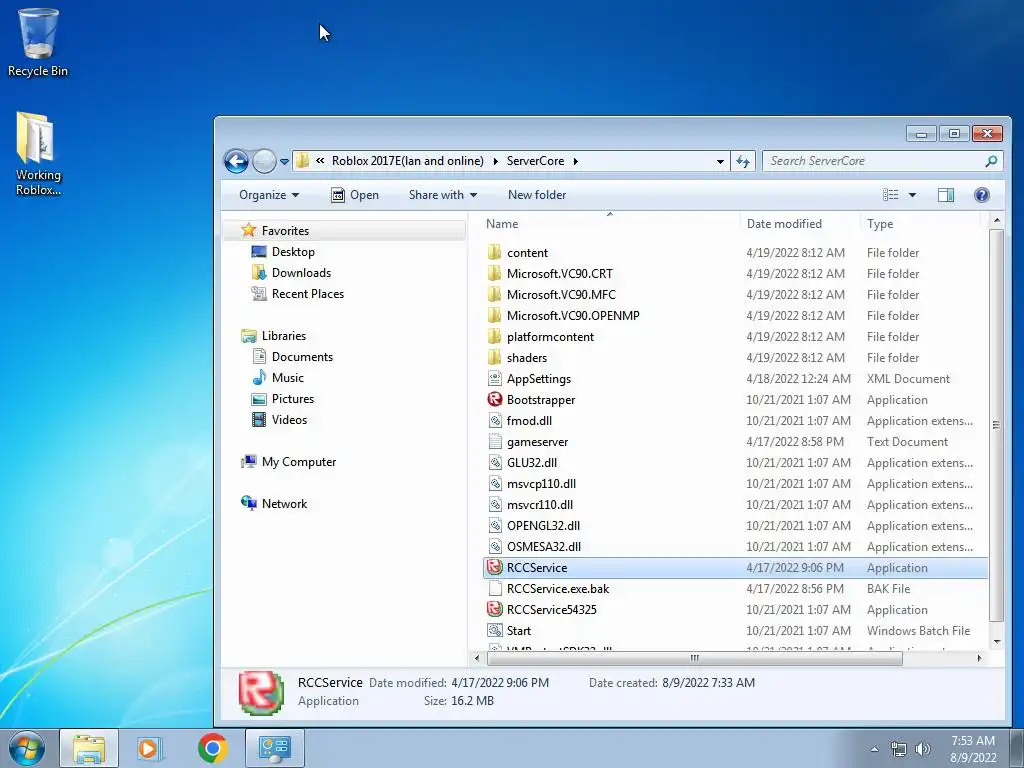The image size is (1024, 768).
Task: Open Pictures library in sidebar
Action: click(x=293, y=398)
